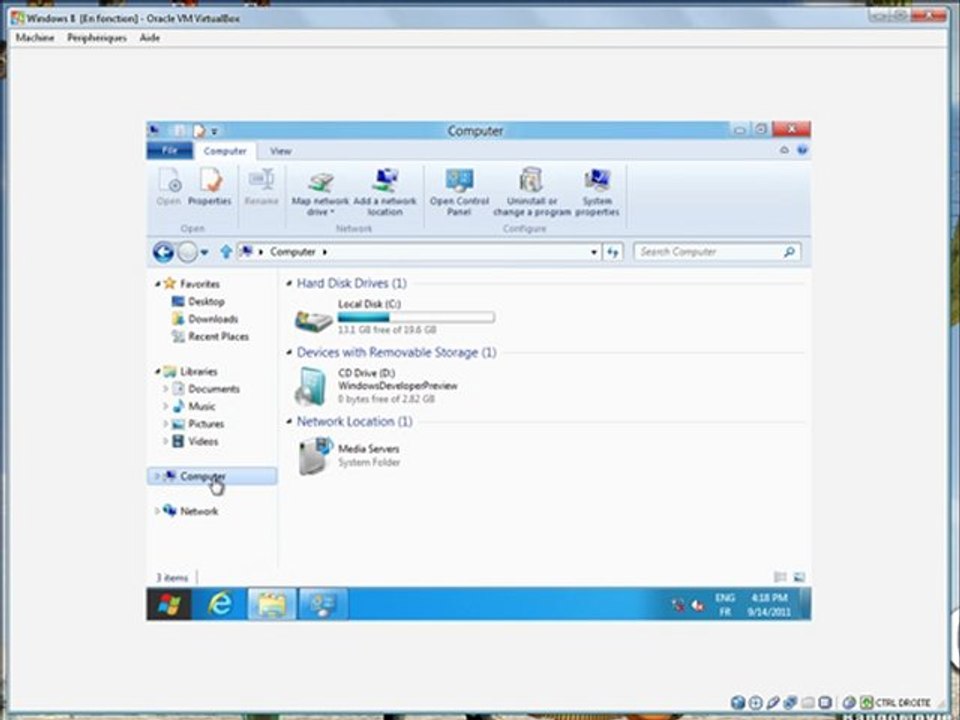Minimize the ribbon with the chevron arrow
960x720 pixels.
point(784,150)
